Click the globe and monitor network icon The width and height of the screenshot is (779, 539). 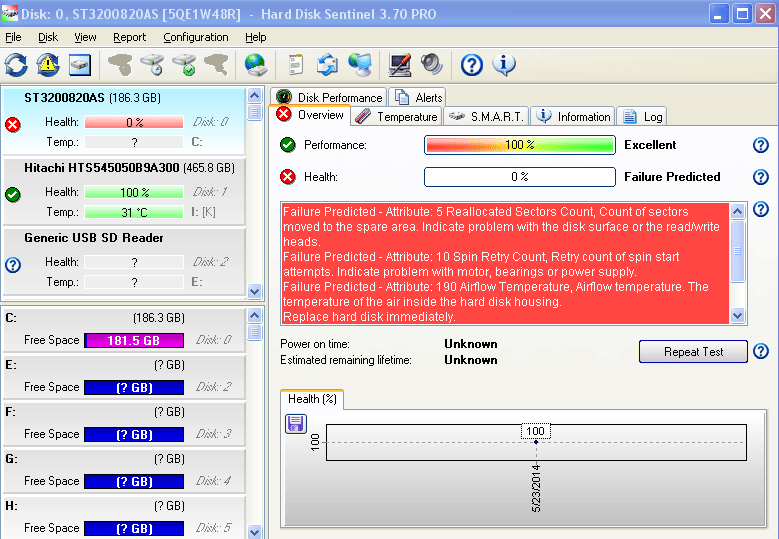(x=360, y=65)
